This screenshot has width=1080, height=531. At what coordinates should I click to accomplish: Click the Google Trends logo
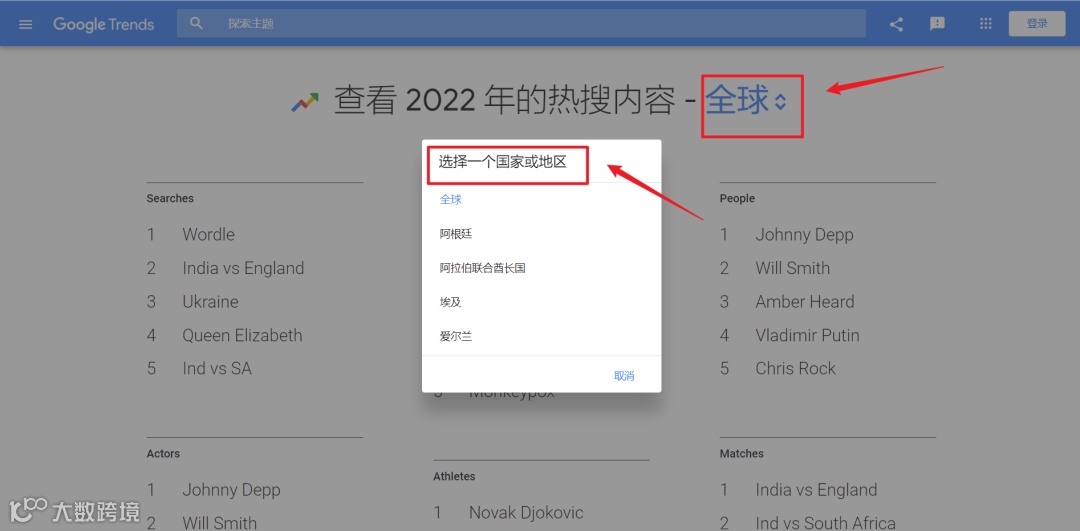[103, 24]
